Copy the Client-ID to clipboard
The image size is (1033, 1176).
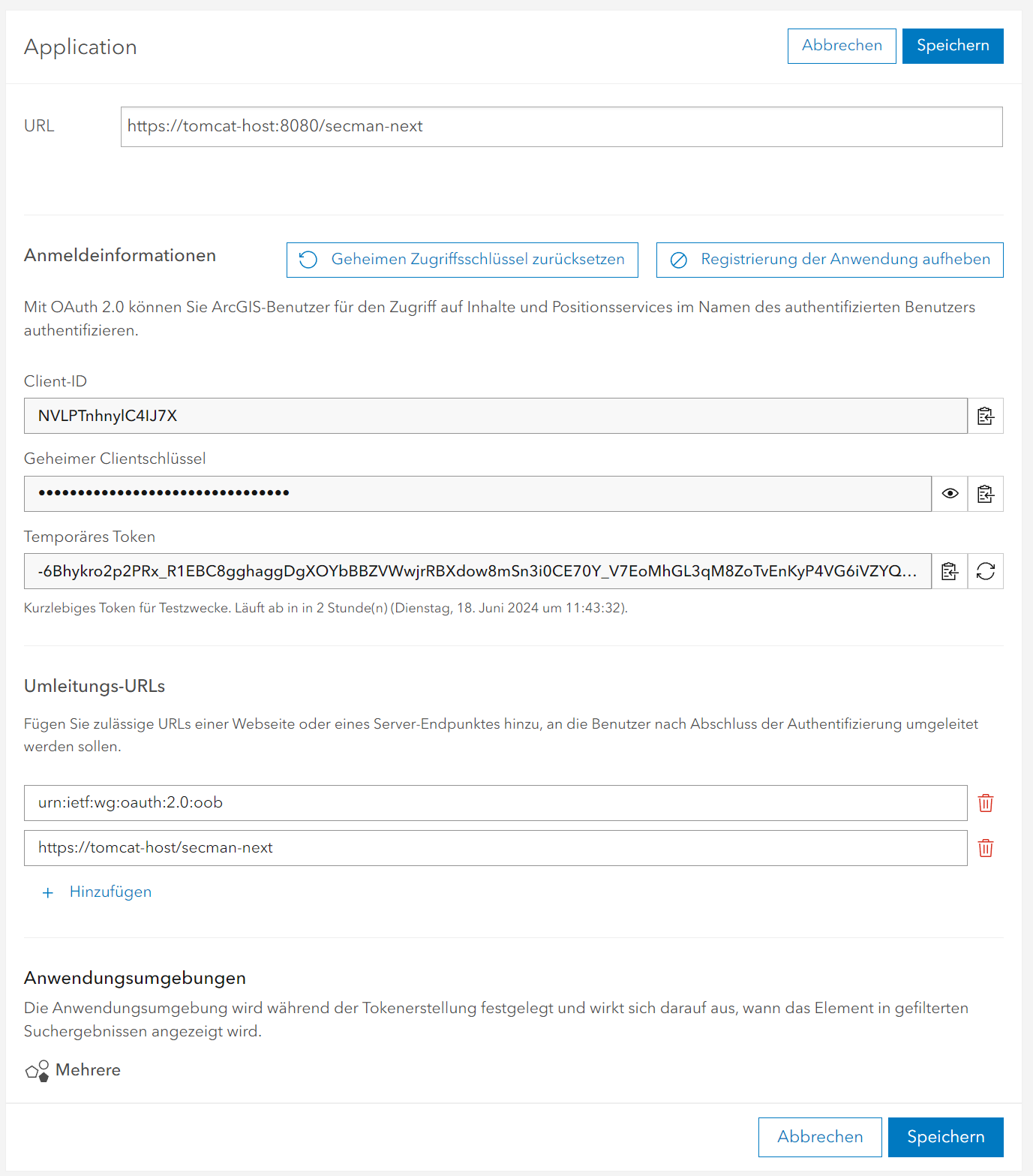(985, 416)
